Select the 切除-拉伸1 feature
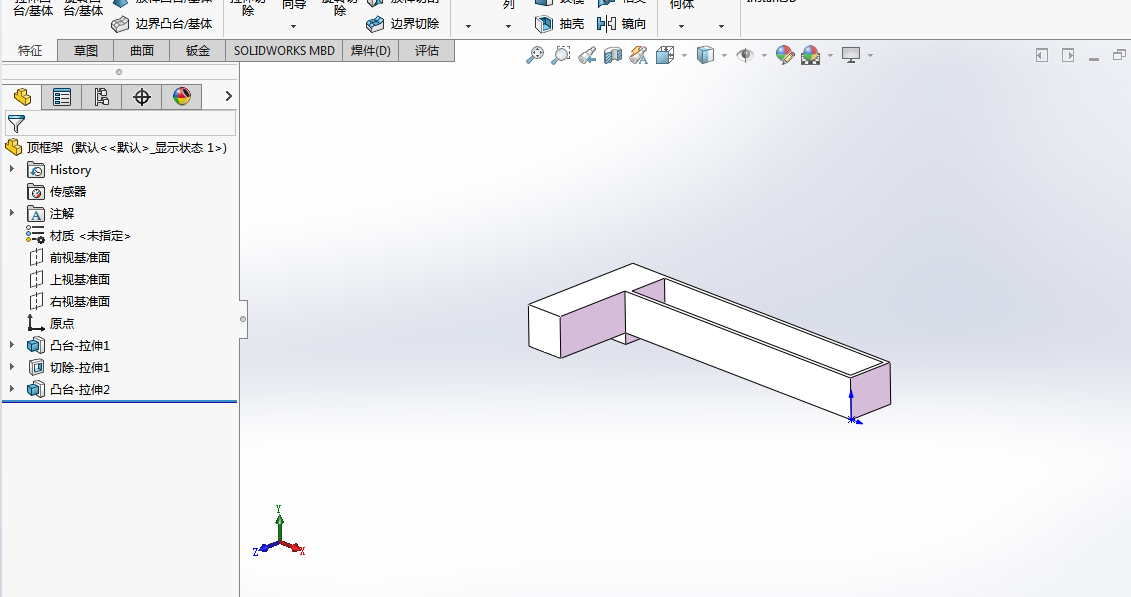This screenshot has height=597, width=1131. [69, 368]
